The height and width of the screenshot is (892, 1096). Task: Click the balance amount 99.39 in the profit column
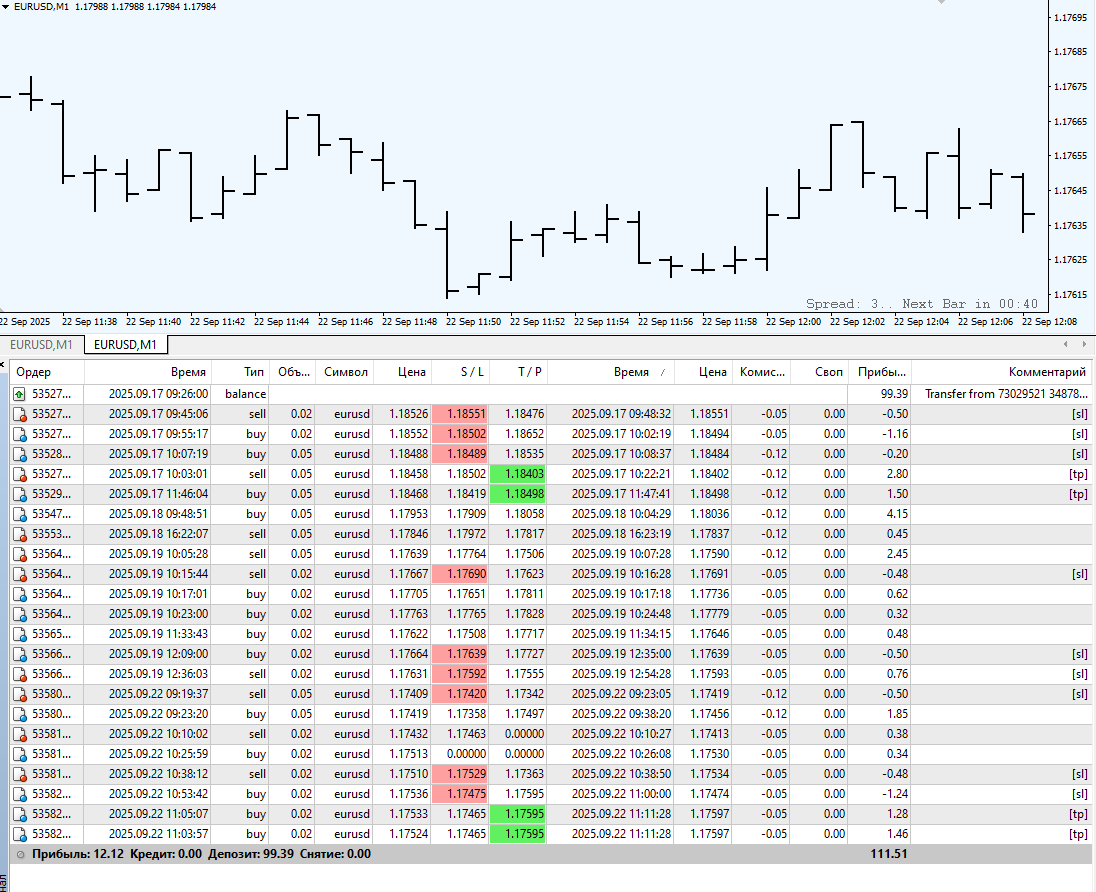(894, 394)
